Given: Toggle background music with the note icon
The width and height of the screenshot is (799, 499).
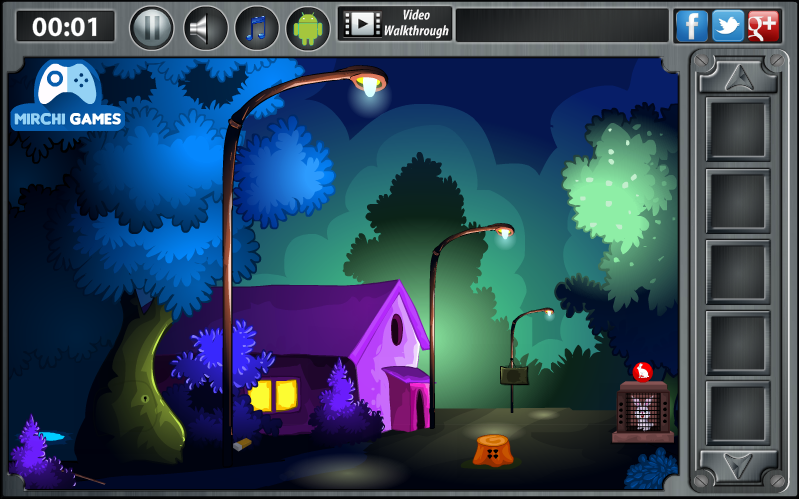Looking at the screenshot, I should pos(256,27).
